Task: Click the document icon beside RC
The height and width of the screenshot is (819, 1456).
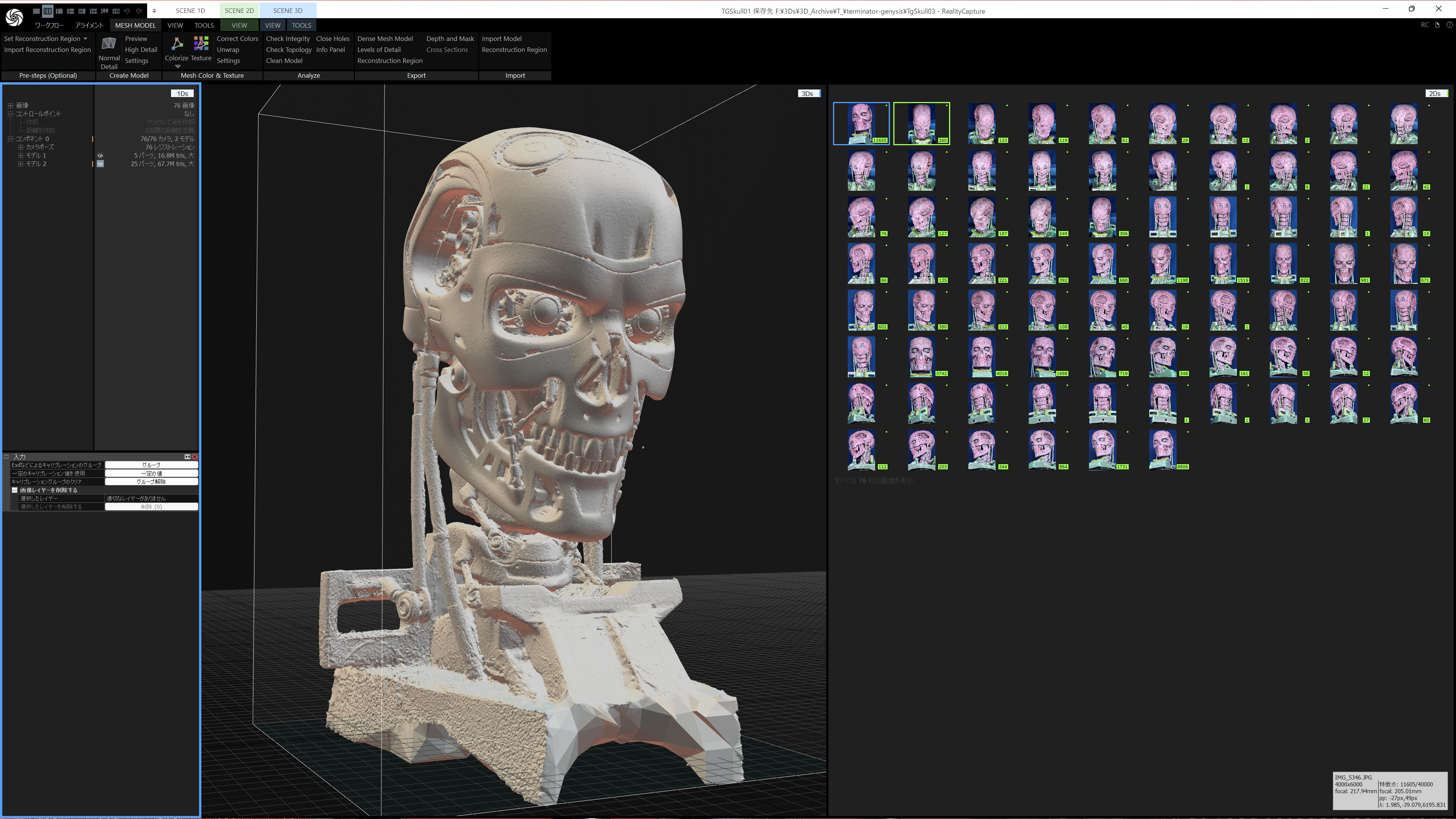Action: pos(1437,25)
